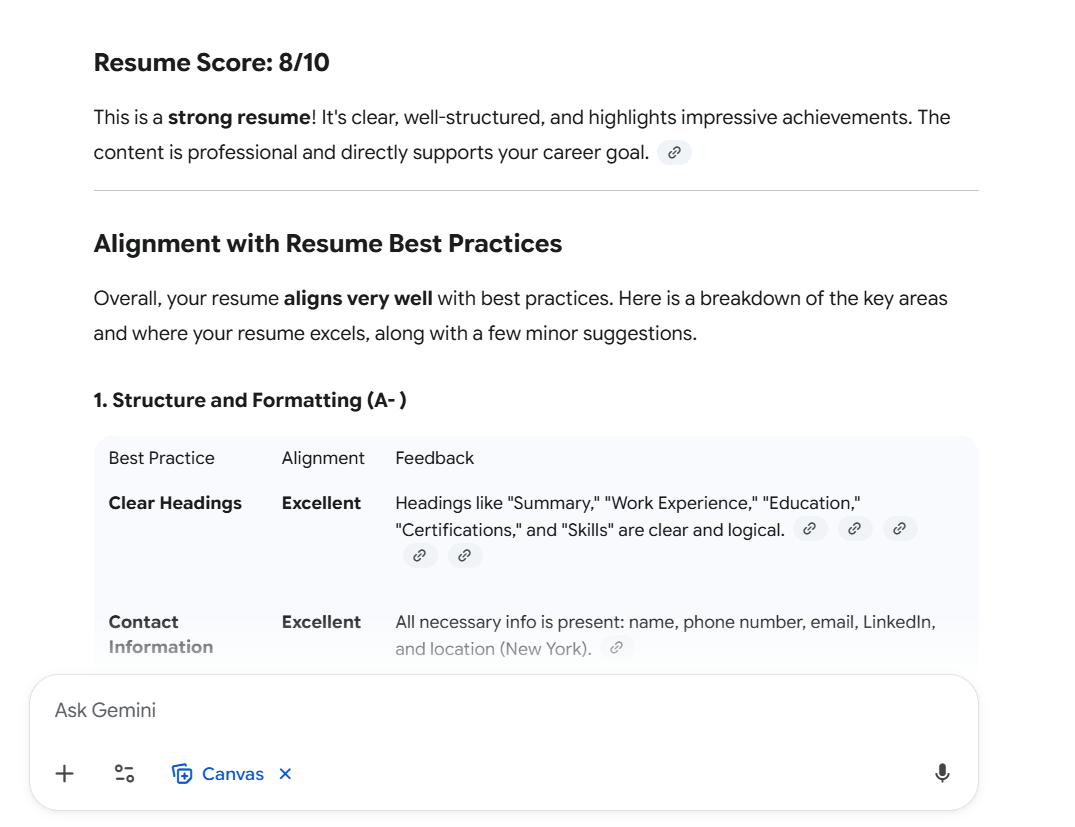This screenshot has width=1075, height=827.
Task: Click the plus icon to add files
Action: 65,773
